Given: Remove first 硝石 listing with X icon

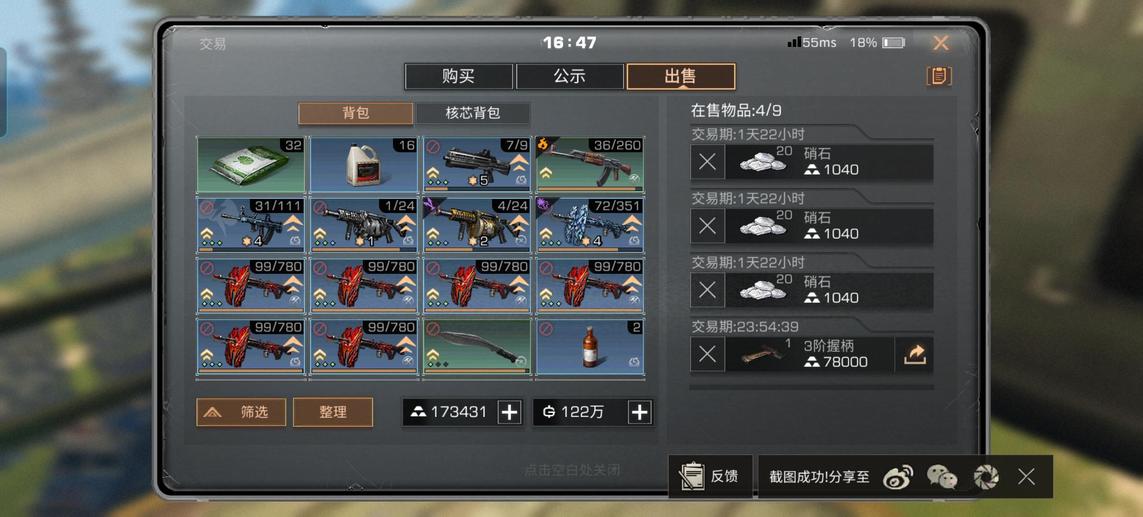Looking at the screenshot, I should point(707,162).
